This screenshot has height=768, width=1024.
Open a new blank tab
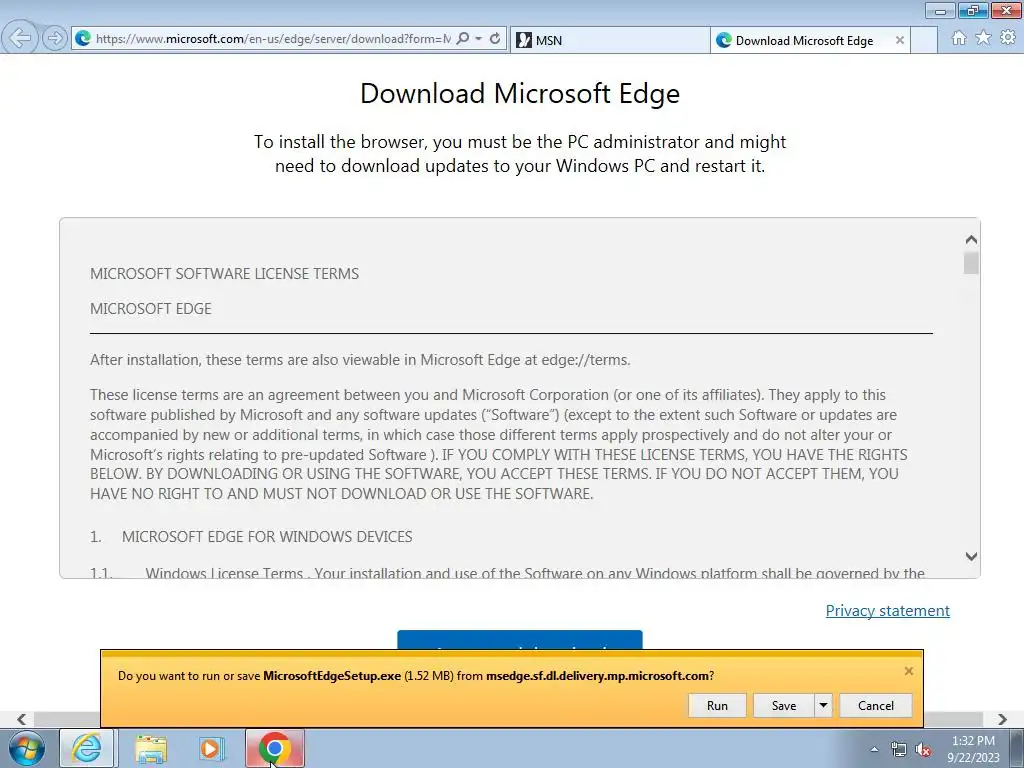924,40
